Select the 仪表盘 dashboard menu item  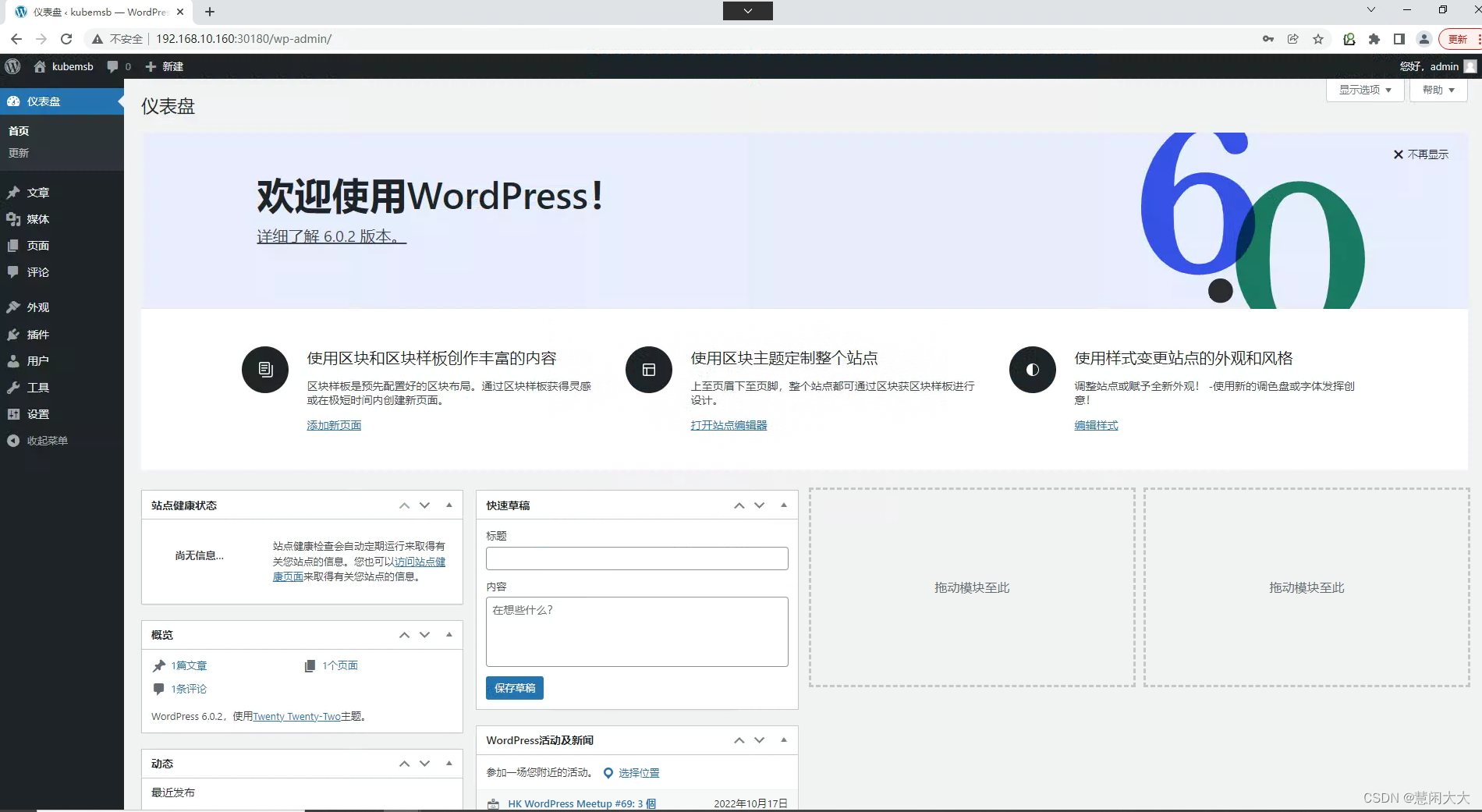click(62, 101)
